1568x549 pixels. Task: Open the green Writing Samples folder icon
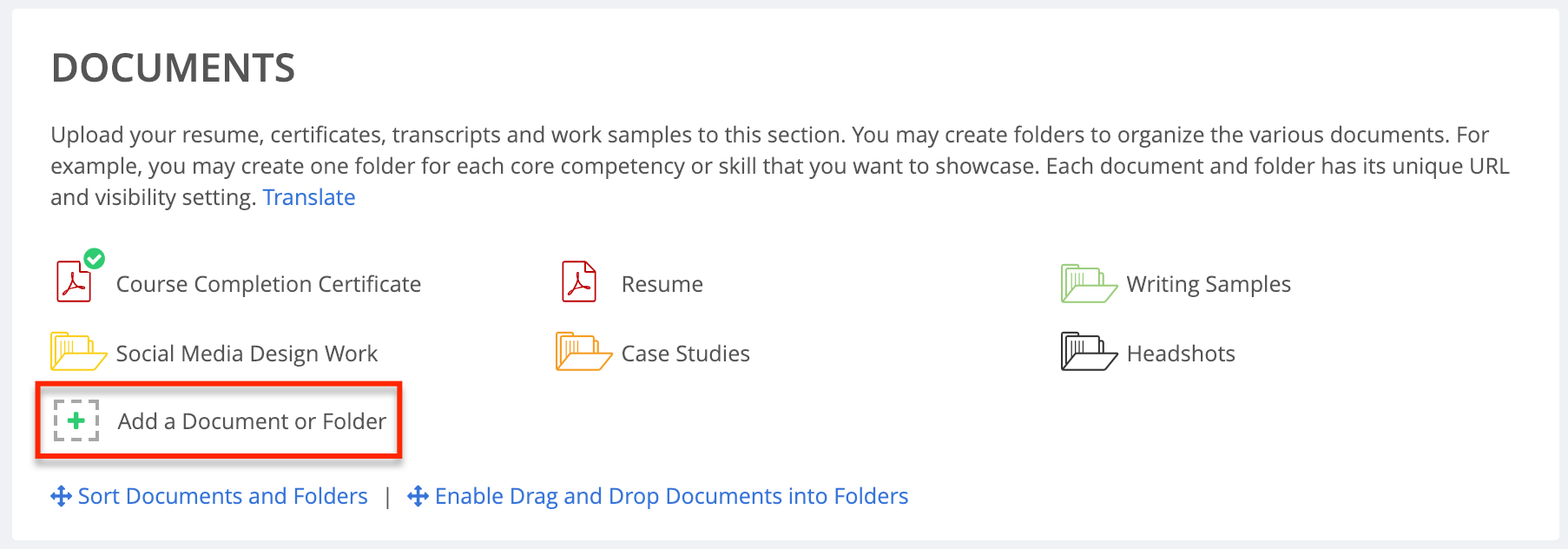(1089, 284)
